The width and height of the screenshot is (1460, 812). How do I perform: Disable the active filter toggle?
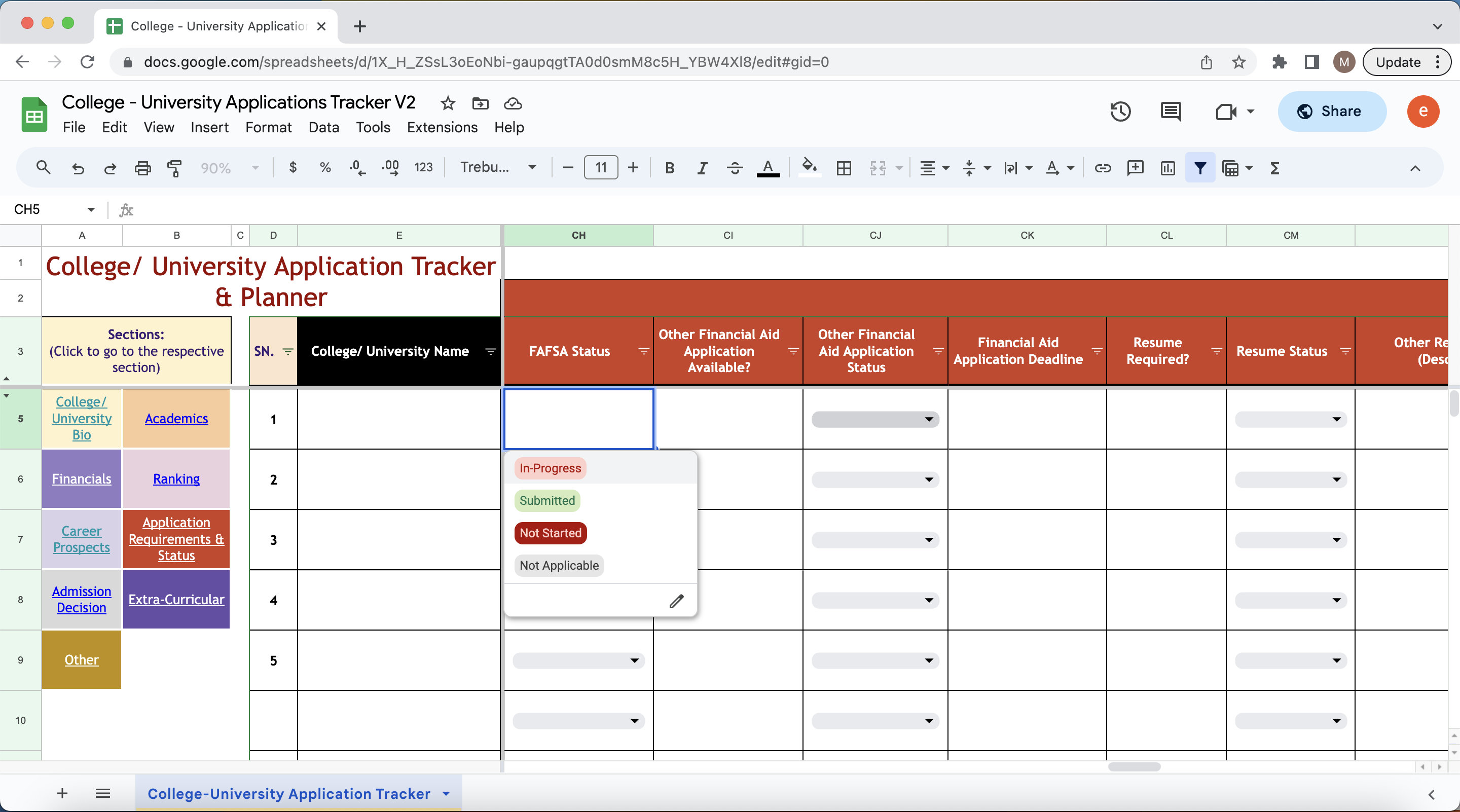pos(1200,168)
